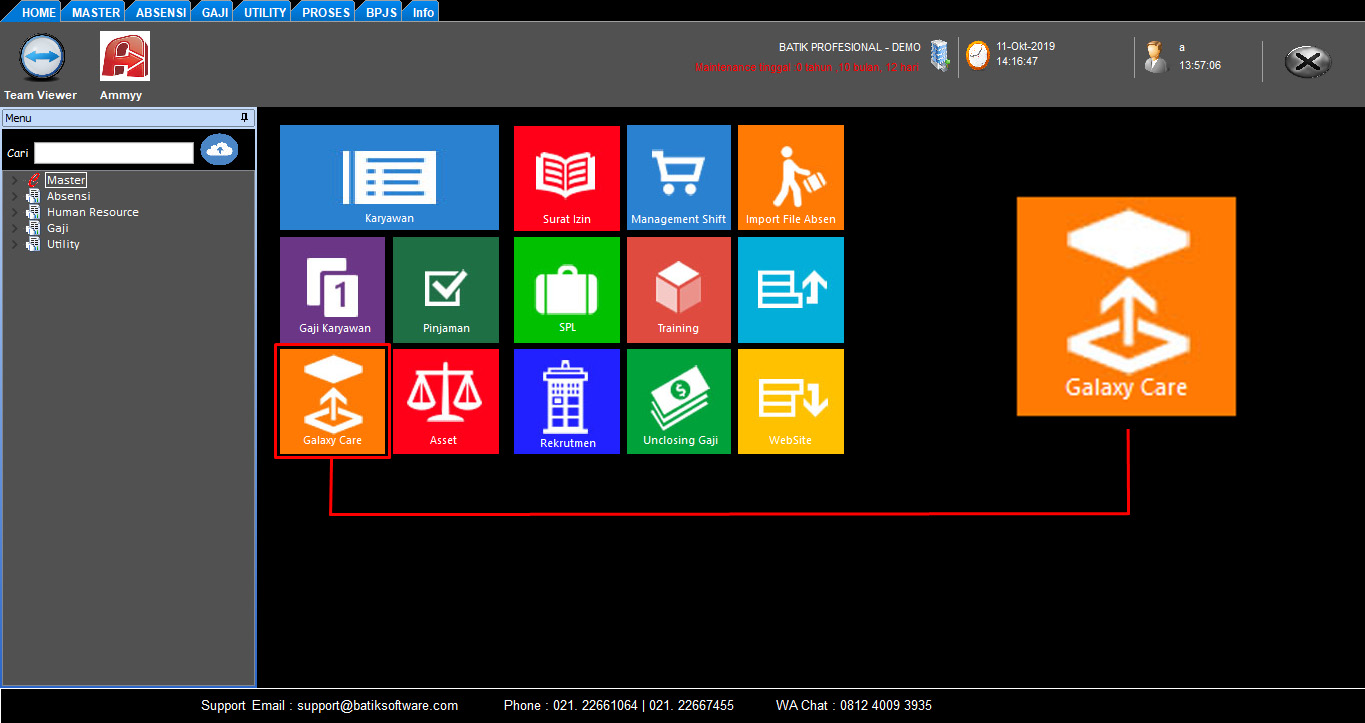1365x723 pixels.
Task: Switch to the PROSES tab
Action: [326, 12]
